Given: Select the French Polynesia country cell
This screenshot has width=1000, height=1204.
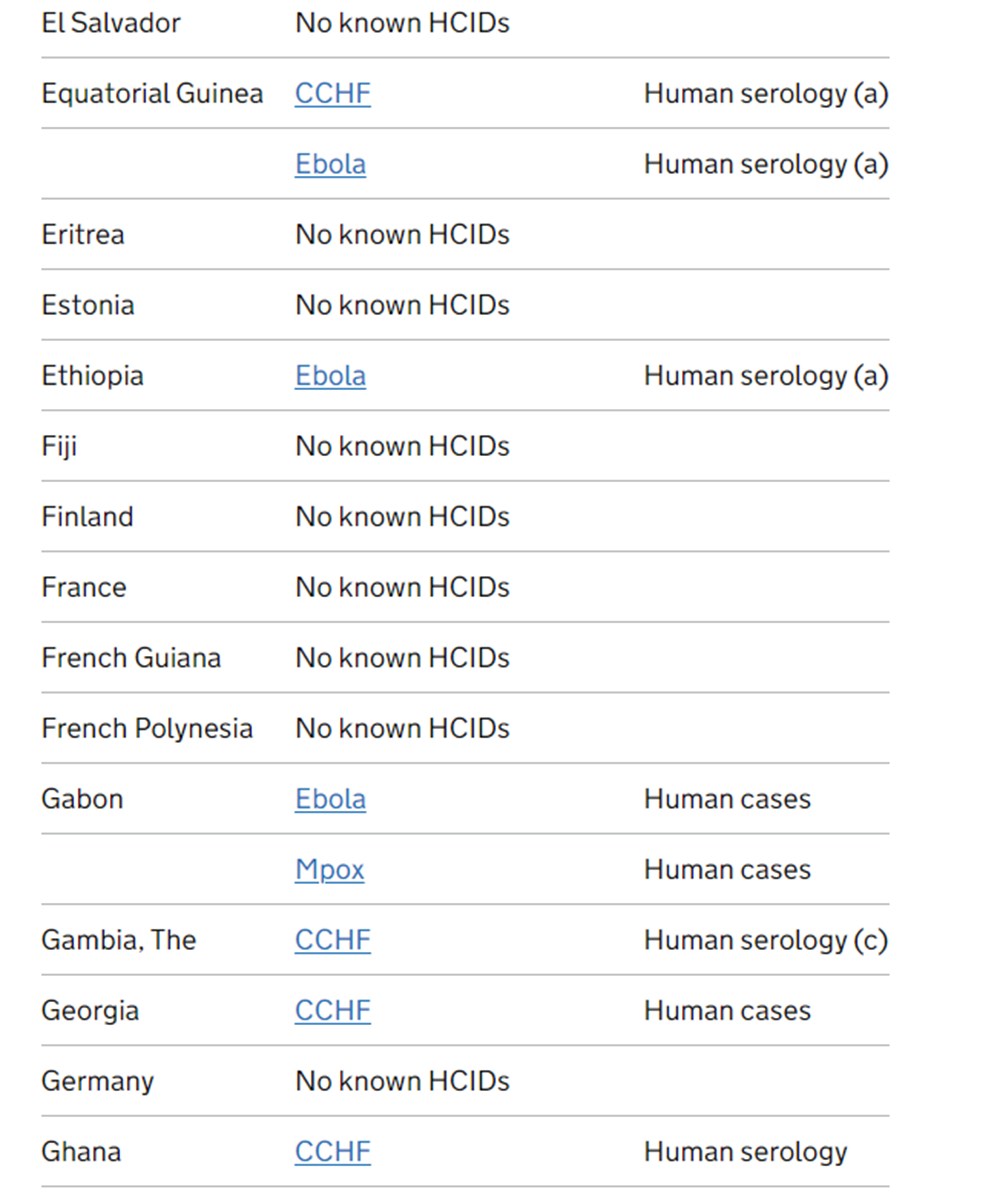Looking at the screenshot, I should [x=147, y=729].
